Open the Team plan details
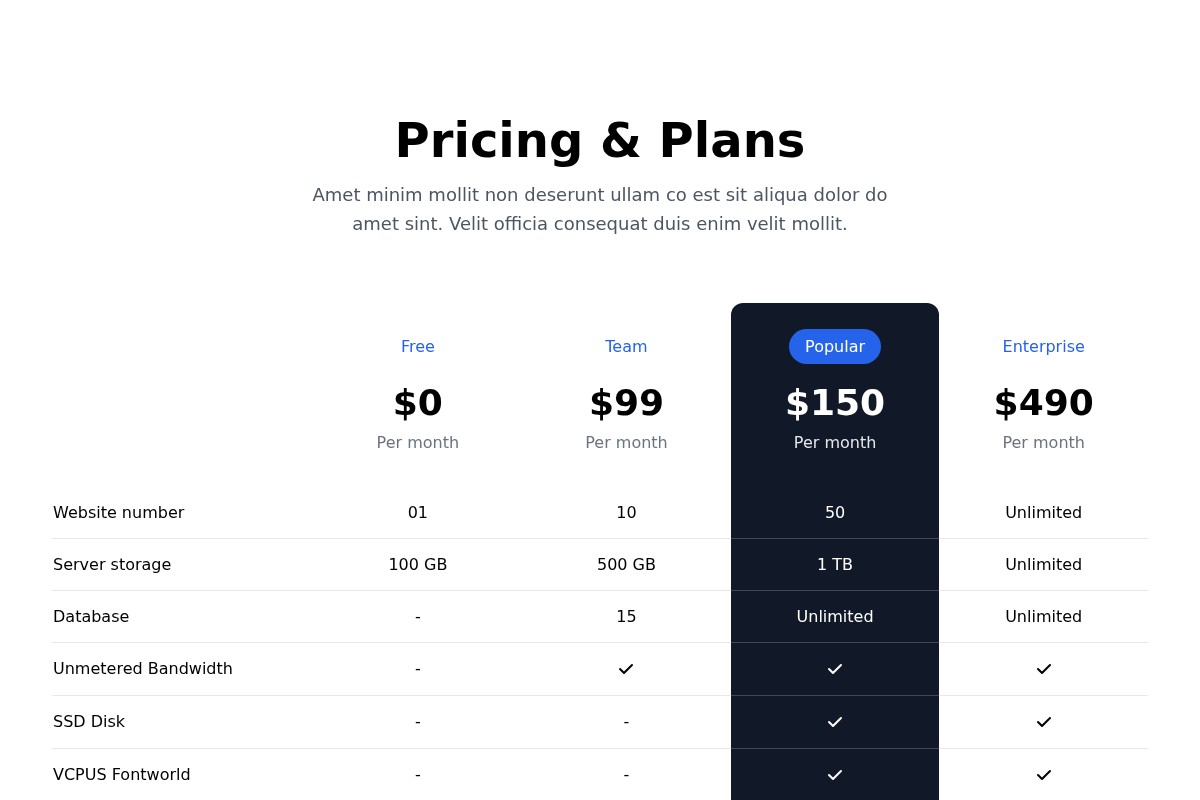The image size is (1200, 800). click(626, 346)
